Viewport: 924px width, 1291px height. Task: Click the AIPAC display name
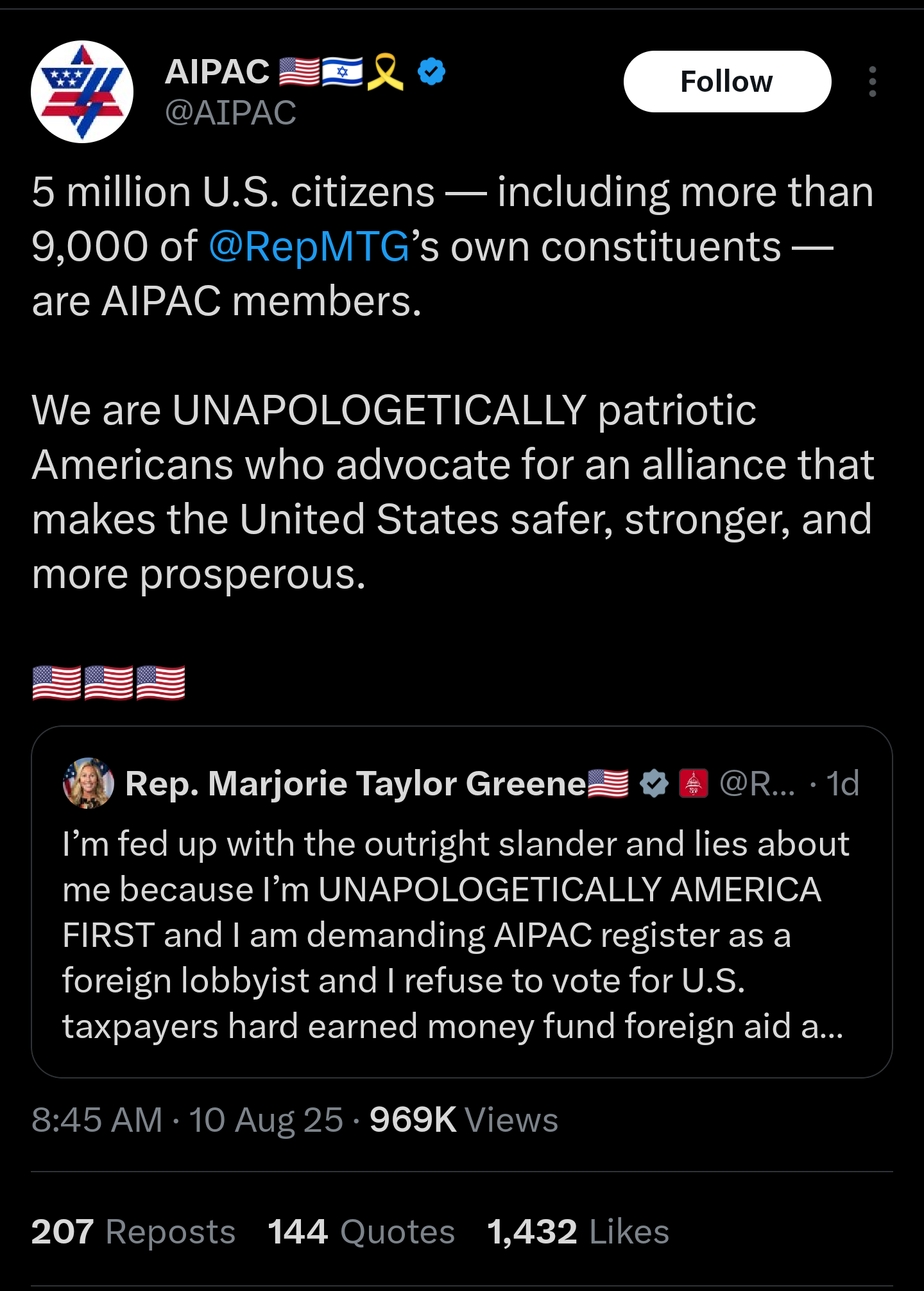click(x=217, y=71)
